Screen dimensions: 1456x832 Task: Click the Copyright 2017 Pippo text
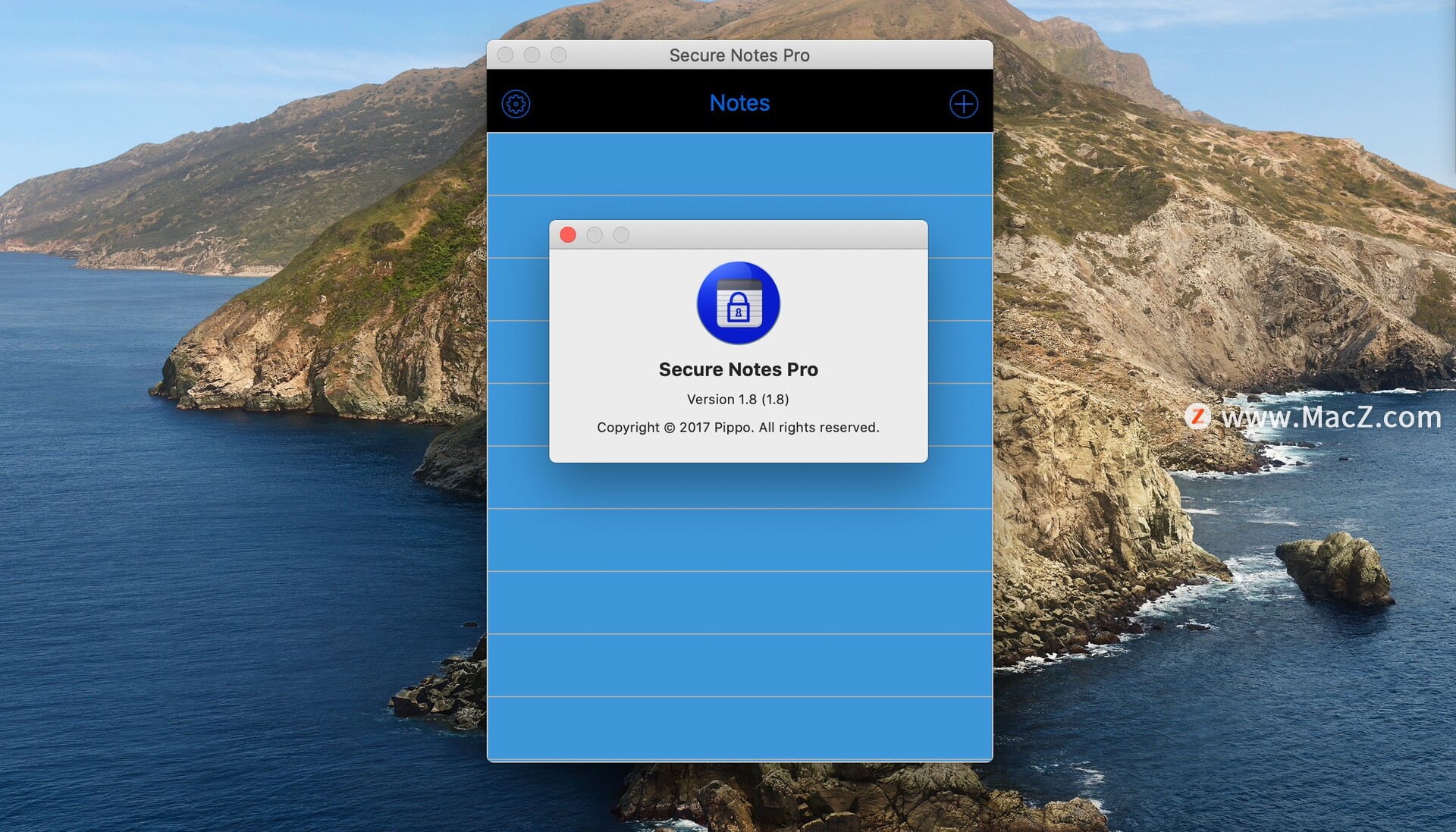[x=738, y=428]
